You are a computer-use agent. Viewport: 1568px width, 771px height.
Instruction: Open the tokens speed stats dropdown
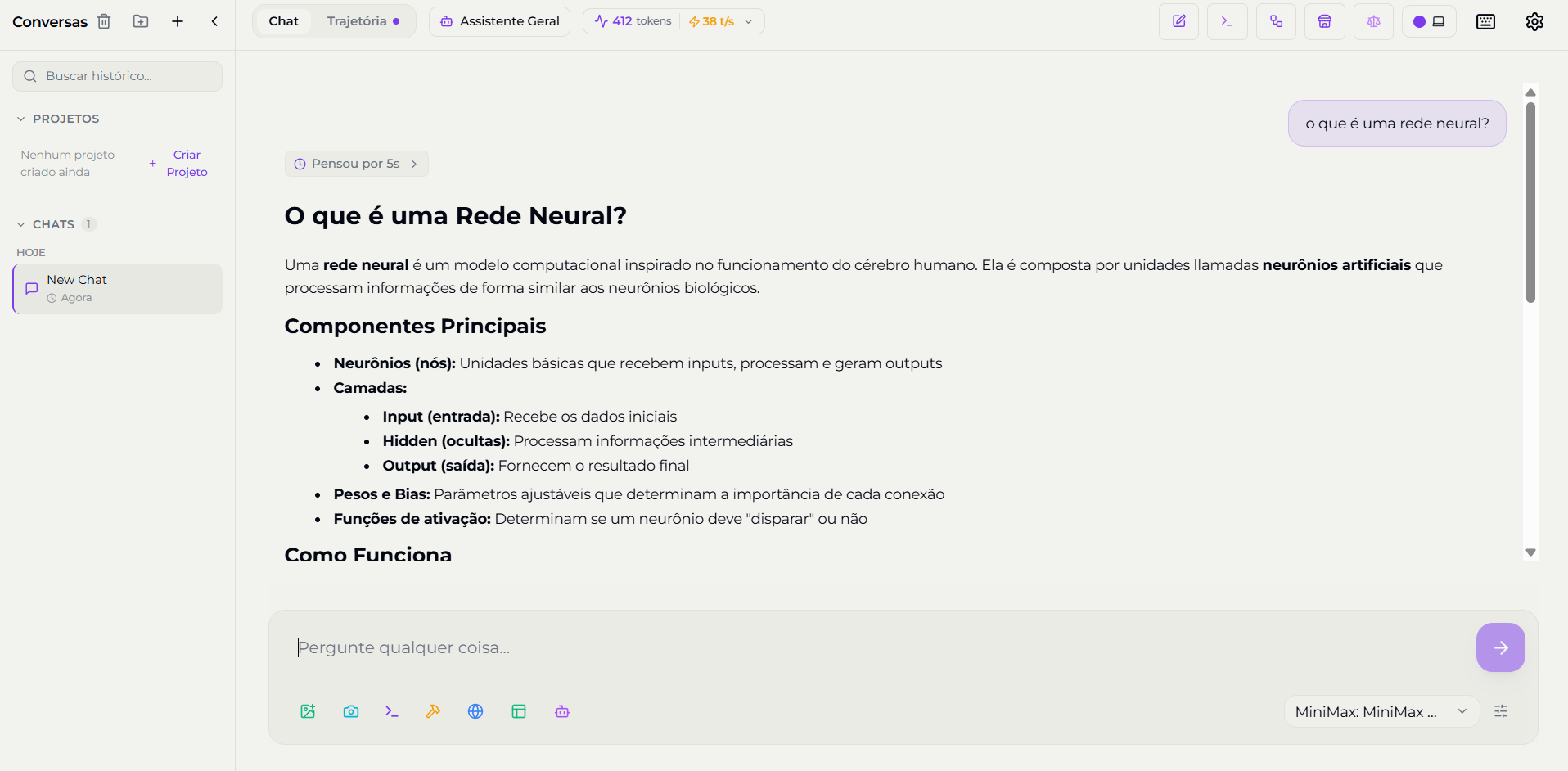674,21
